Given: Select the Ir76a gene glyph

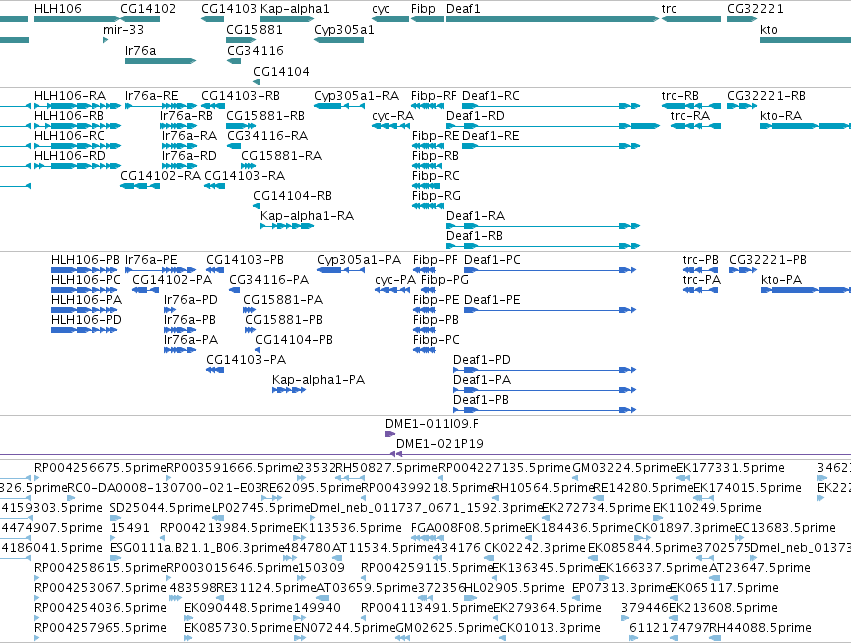Looking at the screenshot, I should [x=160, y=61].
